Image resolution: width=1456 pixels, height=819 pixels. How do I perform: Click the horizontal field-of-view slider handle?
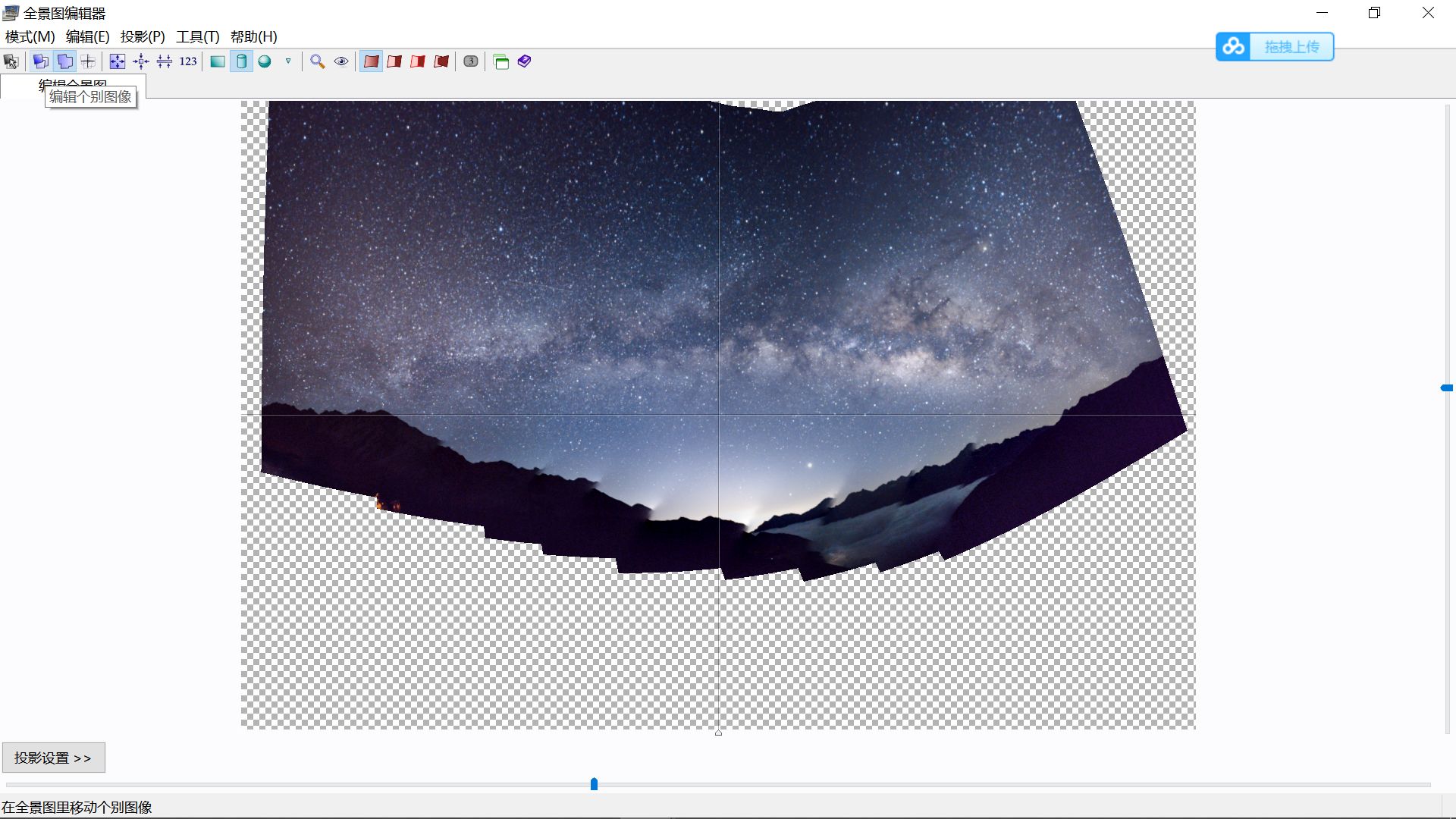click(x=594, y=784)
